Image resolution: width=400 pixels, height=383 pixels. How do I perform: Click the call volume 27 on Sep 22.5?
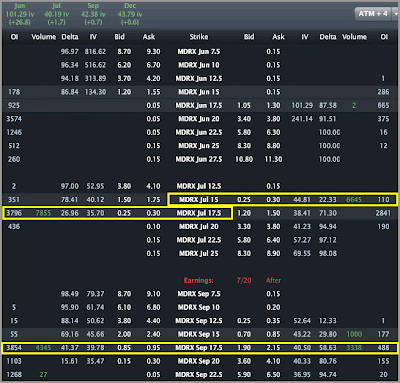click(43, 374)
